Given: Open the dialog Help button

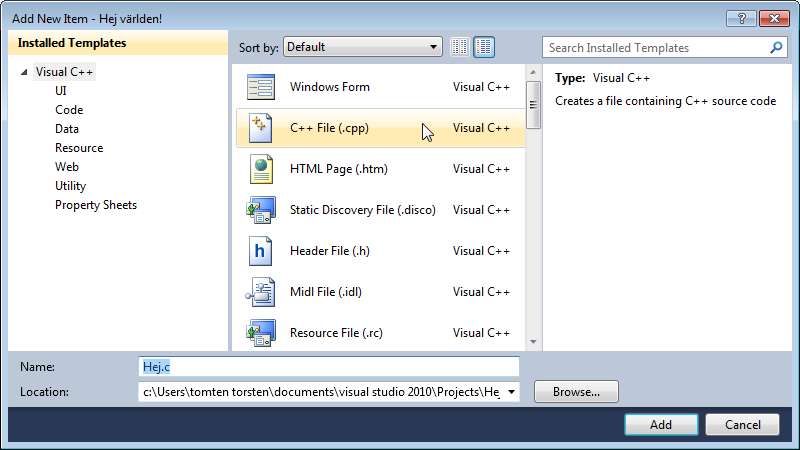Looking at the screenshot, I should pyautogui.click(x=741, y=19).
